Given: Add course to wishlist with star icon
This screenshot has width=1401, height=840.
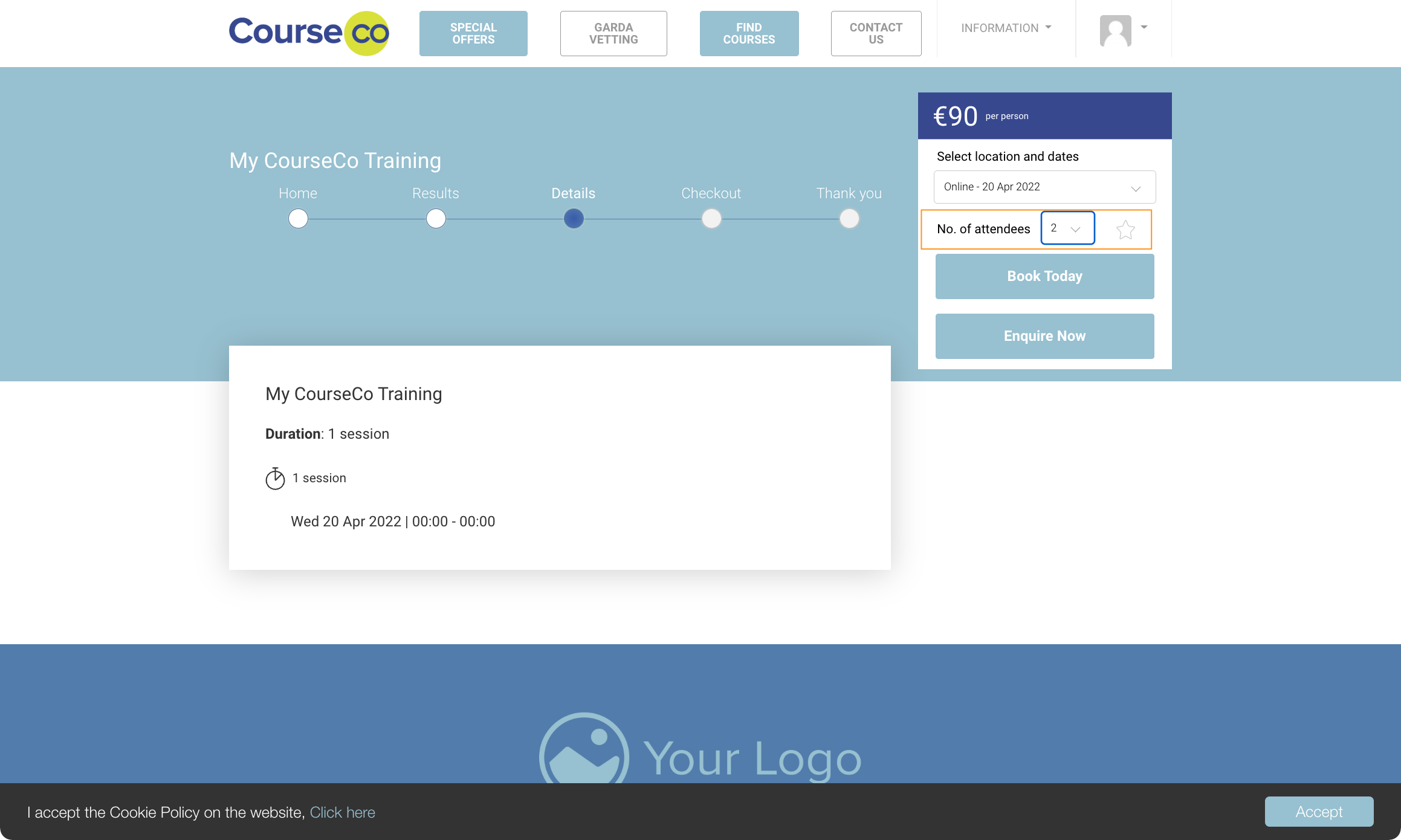Looking at the screenshot, I should coord(1125,229).
